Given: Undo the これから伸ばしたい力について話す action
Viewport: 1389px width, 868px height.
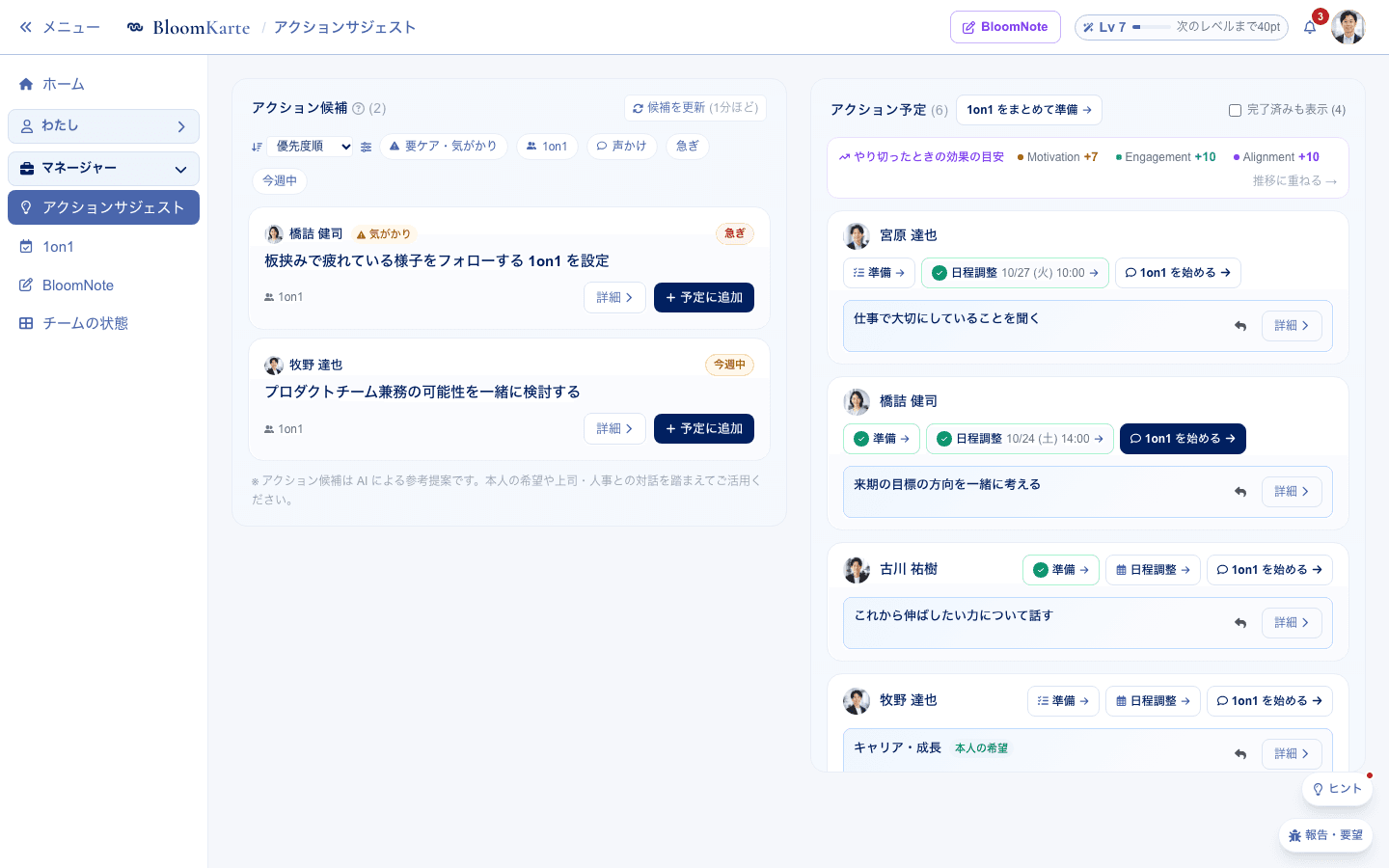Looking at the screenshot, I should (x=1240, y=623).
